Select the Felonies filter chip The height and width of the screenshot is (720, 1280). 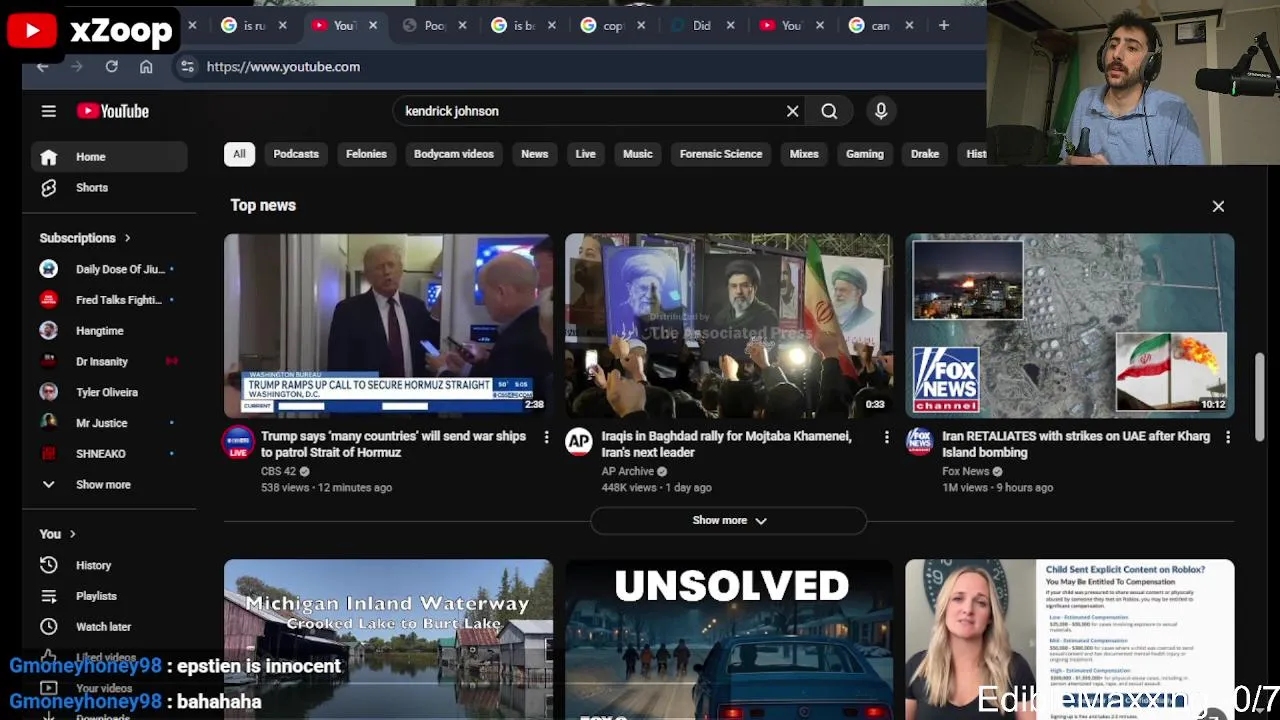pyautogui.click(x=366, y=154)
